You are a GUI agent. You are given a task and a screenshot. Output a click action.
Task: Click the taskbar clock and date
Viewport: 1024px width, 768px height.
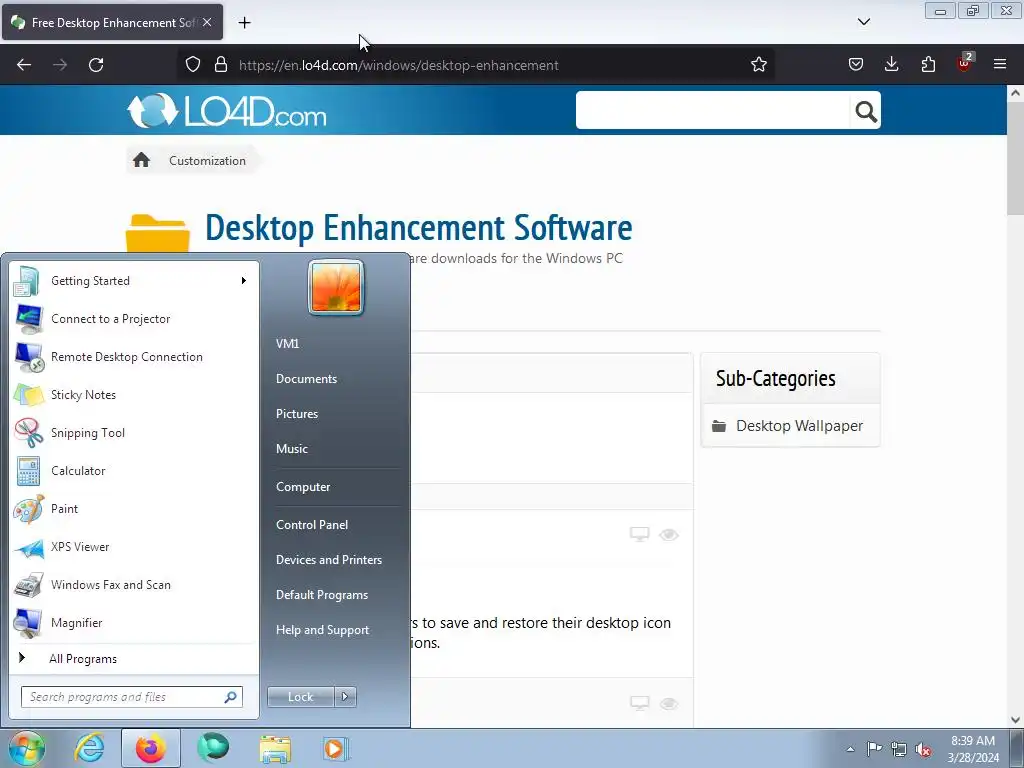tap(973, 749)
